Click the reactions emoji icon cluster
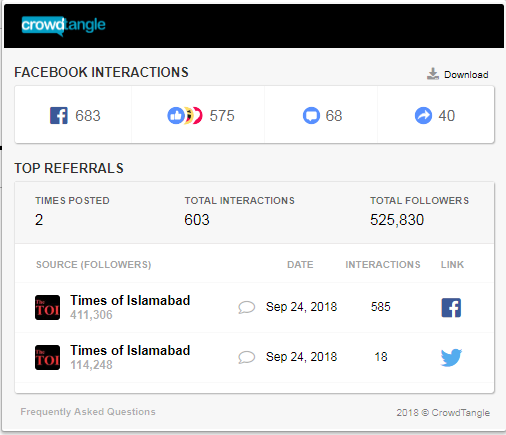The width and height of the screenshot is (506, 435). coord(184,116)
